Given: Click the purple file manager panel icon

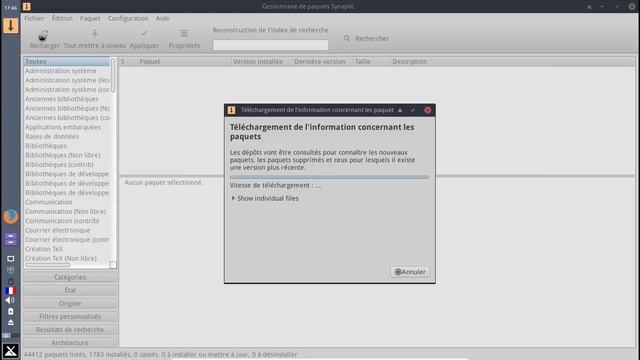Looking at the screenshot, I should pyautogui.click(x=11, y=239).
